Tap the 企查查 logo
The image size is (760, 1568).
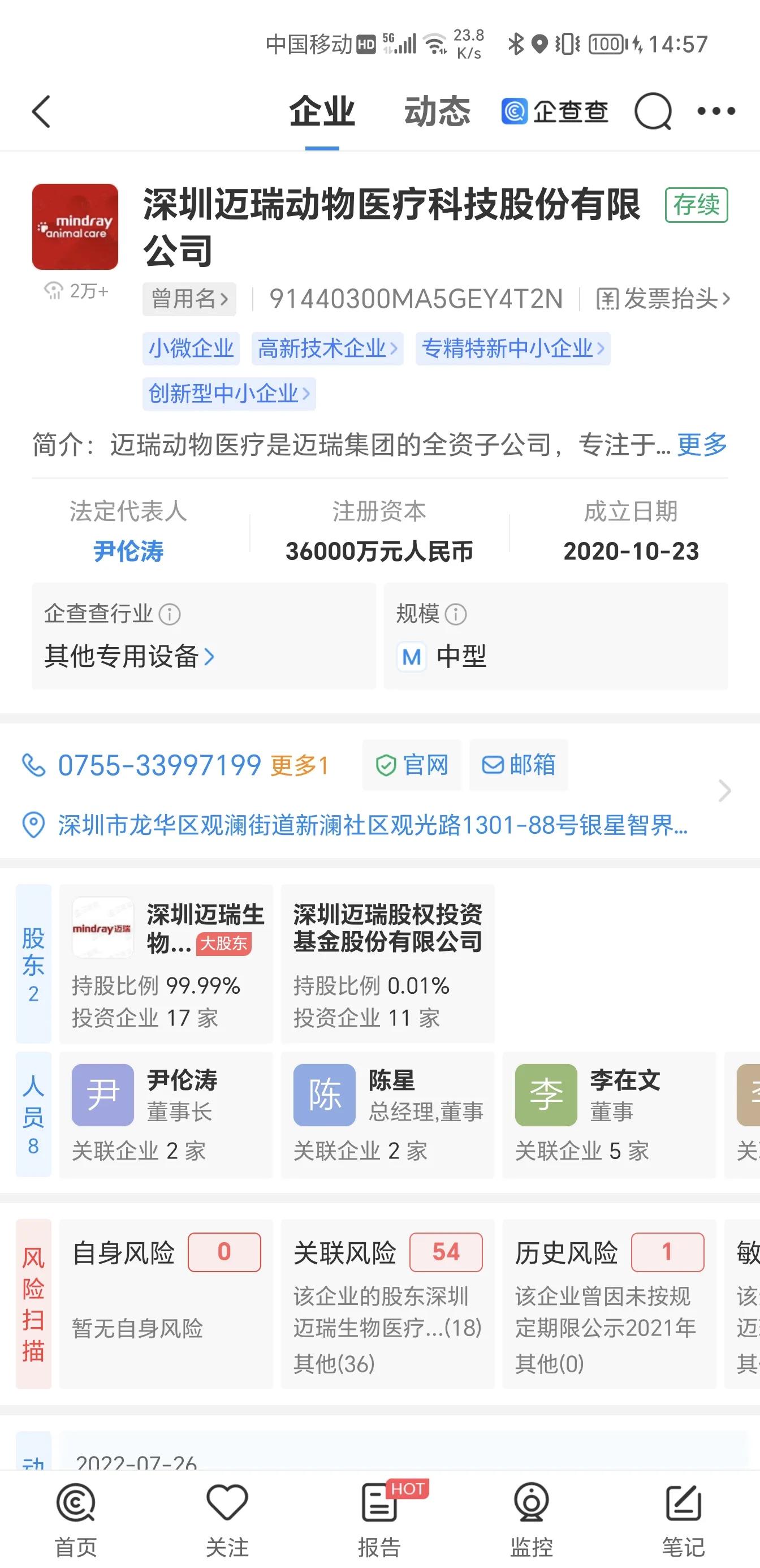[x=554, y=111]
